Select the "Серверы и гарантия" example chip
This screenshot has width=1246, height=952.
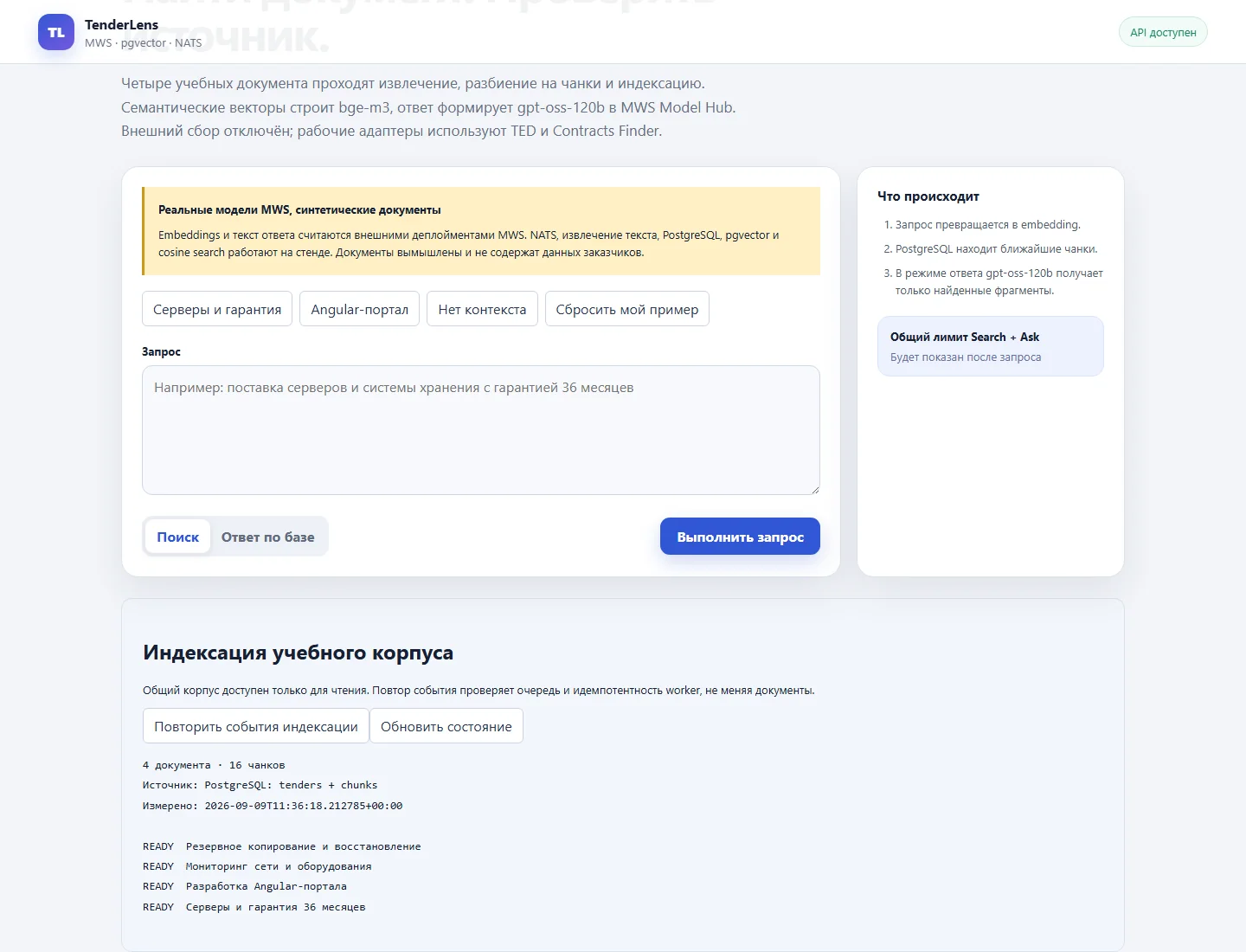[217, 309]
